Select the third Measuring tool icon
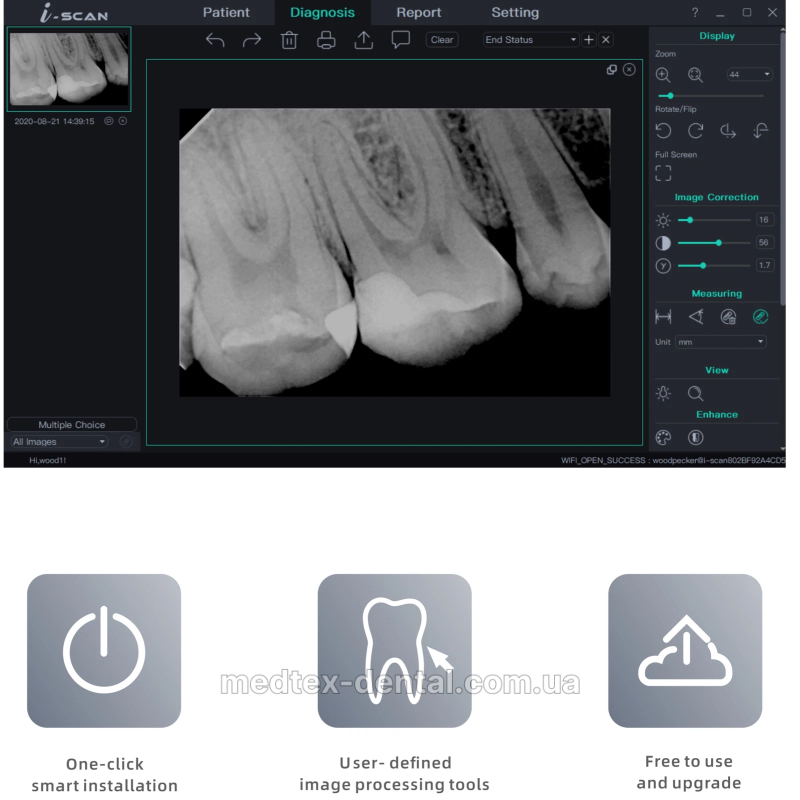Screen dimensions: 800x800 point(728,317)
